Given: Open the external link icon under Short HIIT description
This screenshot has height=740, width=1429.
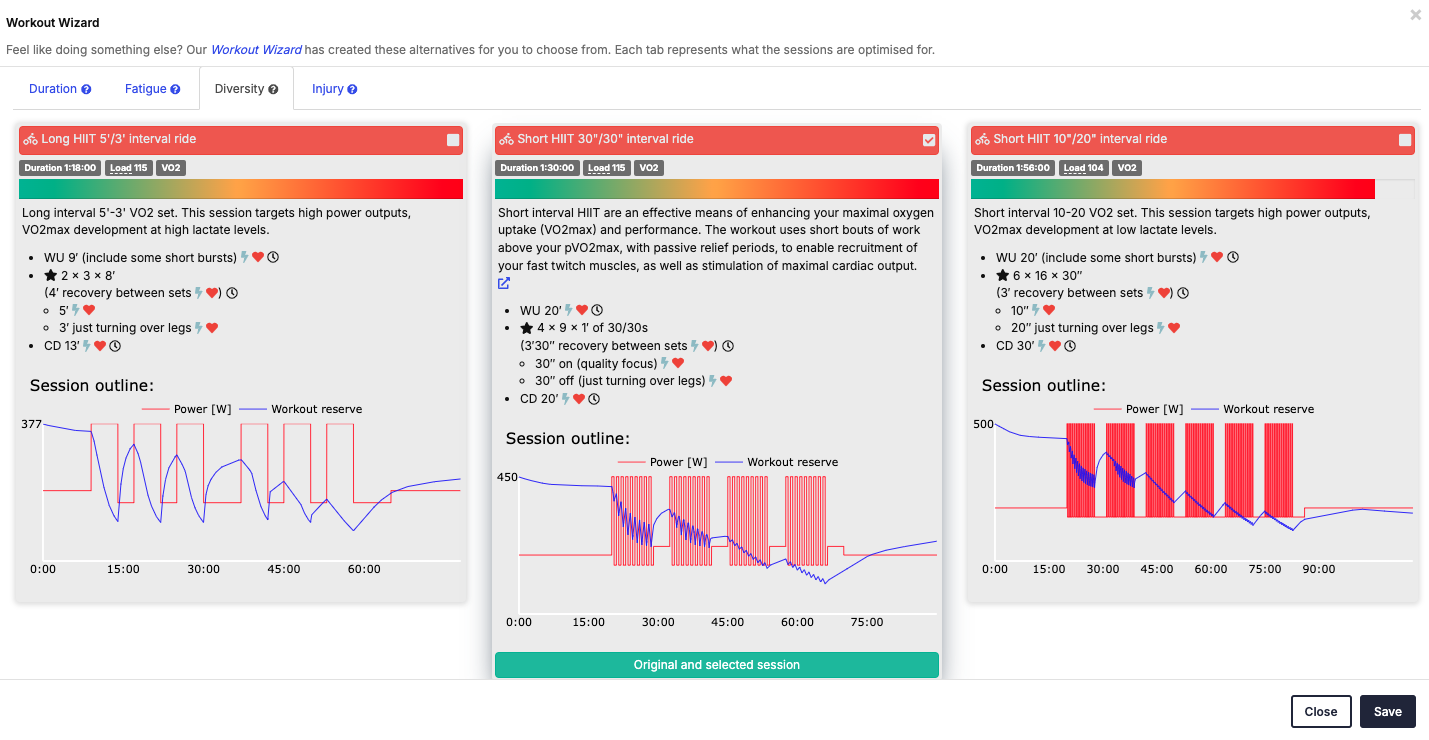Looking at the screenshot, I should click(504, 283).
